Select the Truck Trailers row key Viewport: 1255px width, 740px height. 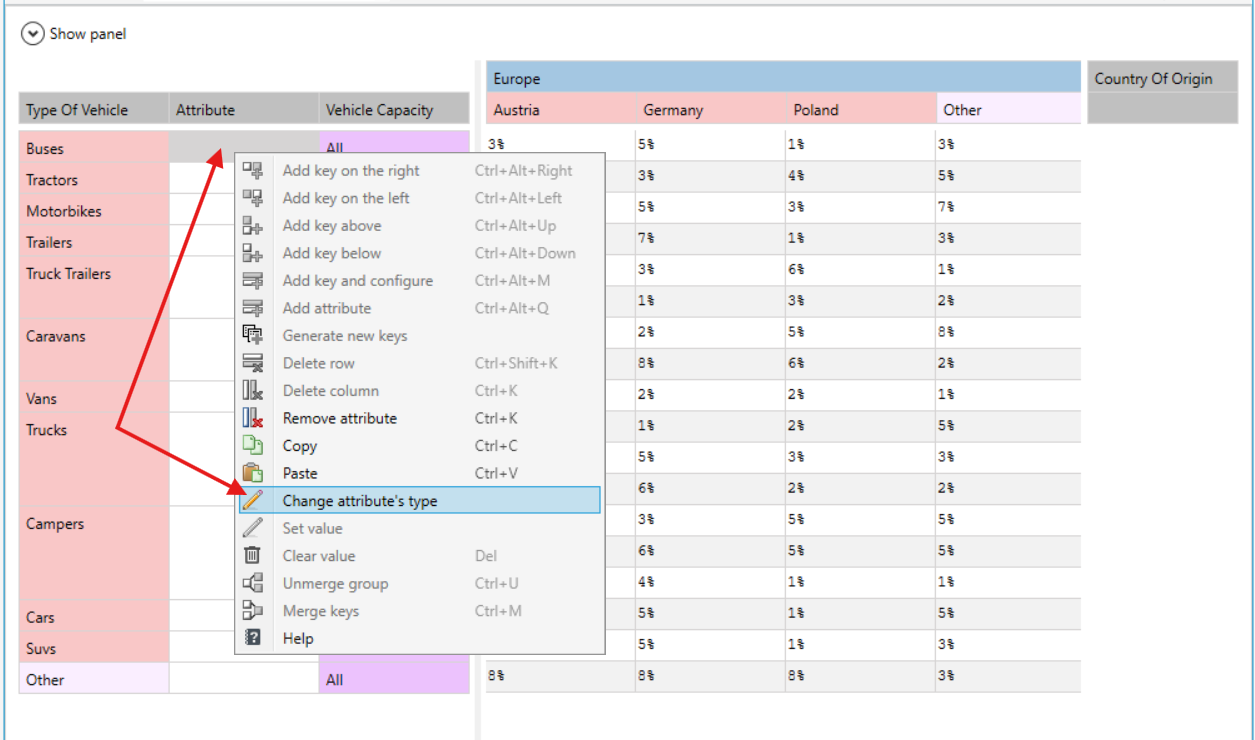click(94, 288)
